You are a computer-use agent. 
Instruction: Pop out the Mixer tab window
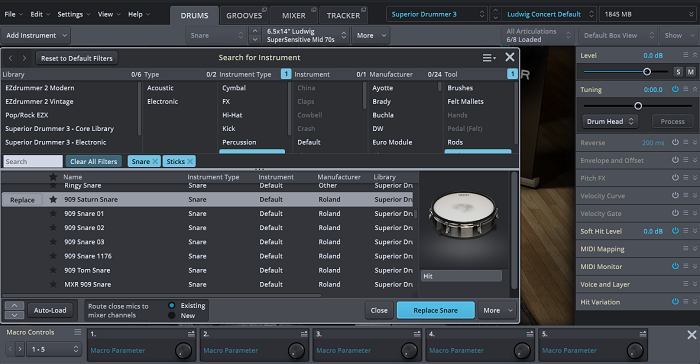pos(314,9)
